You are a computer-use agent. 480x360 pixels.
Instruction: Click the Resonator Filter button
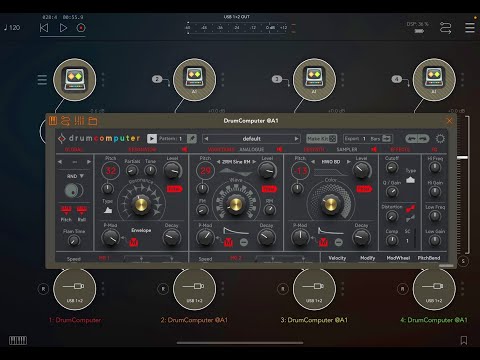click(174, 189)
